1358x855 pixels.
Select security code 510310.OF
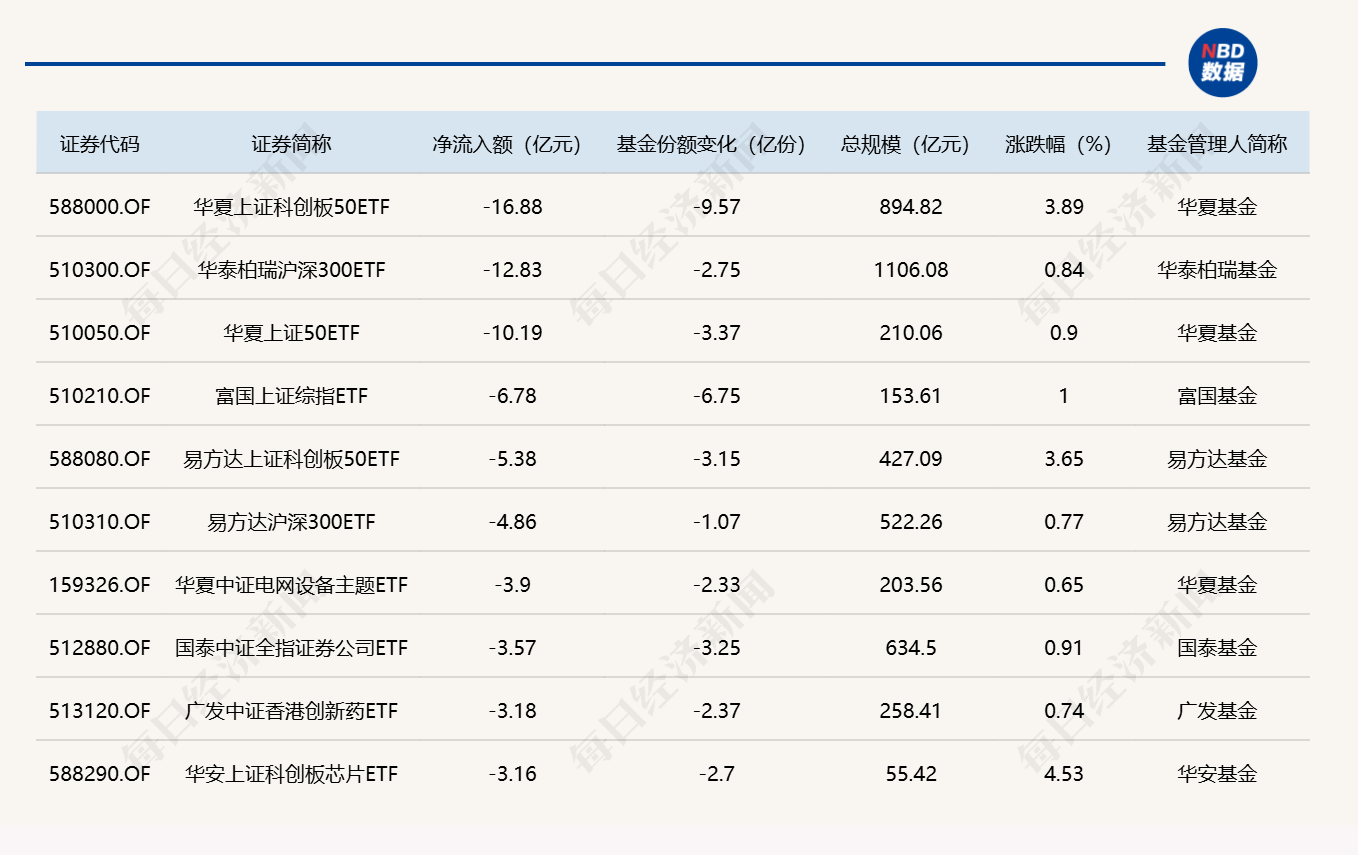tap(100, 522)
